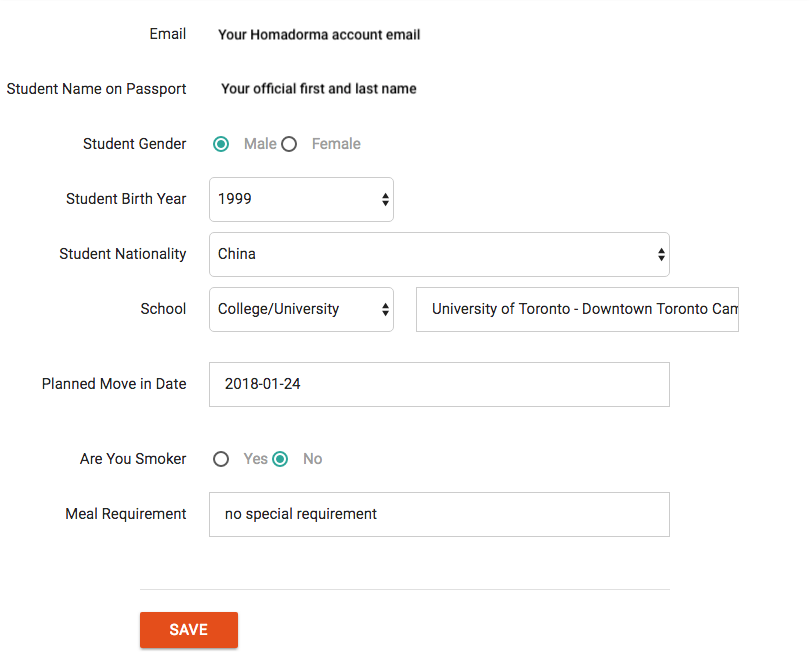Select the Female gender radio button
The width and height of the screenshot is (810, 665).
tap(289, 144)
